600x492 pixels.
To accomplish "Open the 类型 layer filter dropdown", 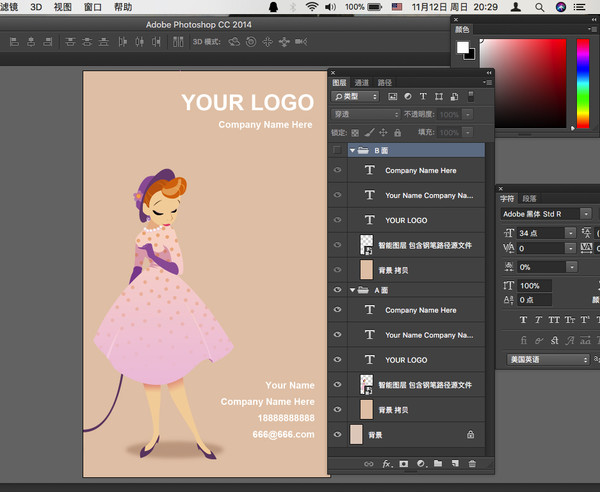I will click(x=355, y=96).
